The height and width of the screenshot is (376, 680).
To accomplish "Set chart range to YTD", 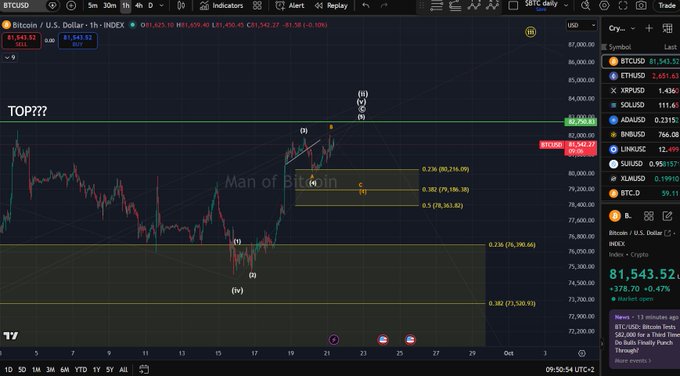I will click(81, 369).
